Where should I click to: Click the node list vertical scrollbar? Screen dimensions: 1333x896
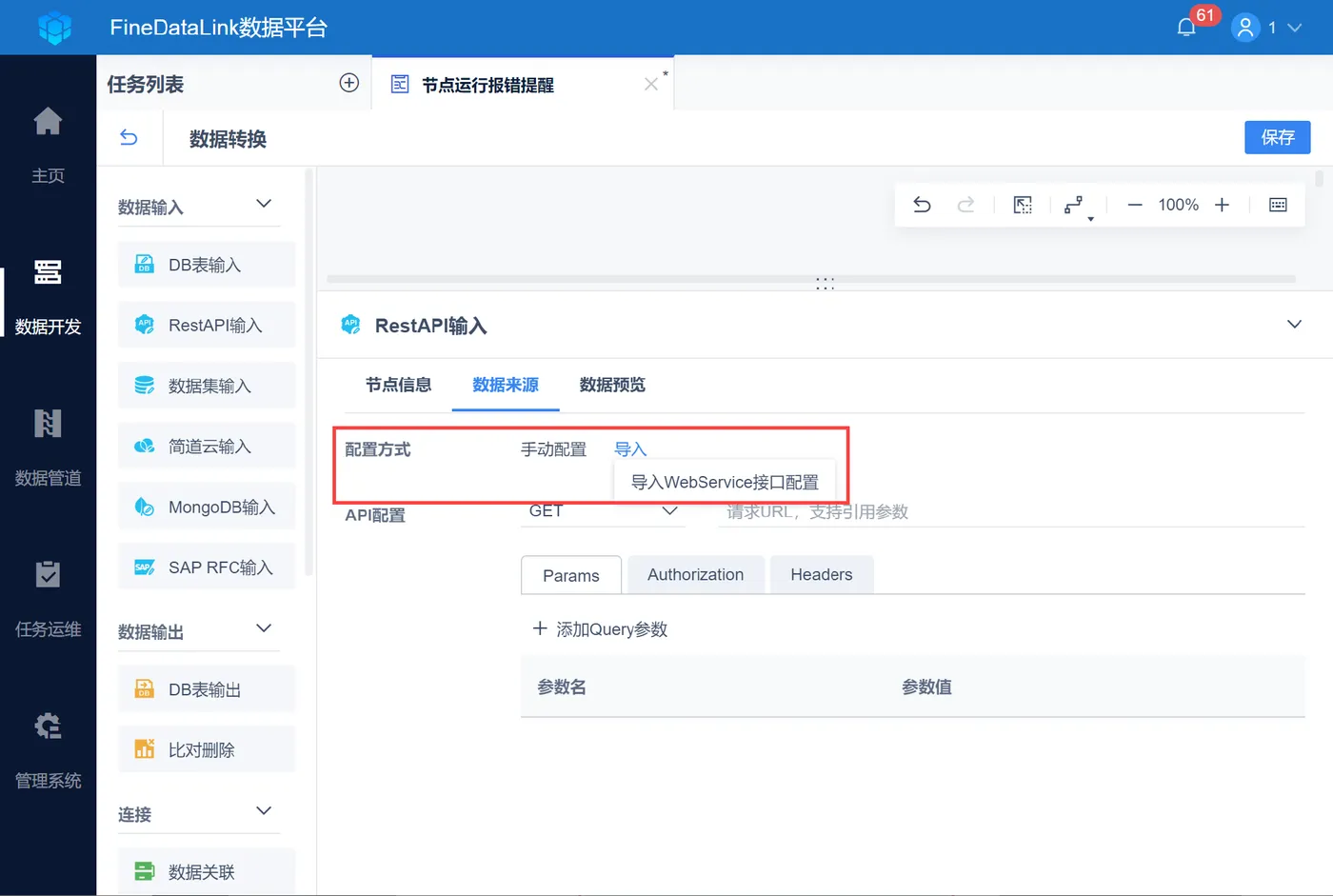pyautogui.click(x=308, y=373)
